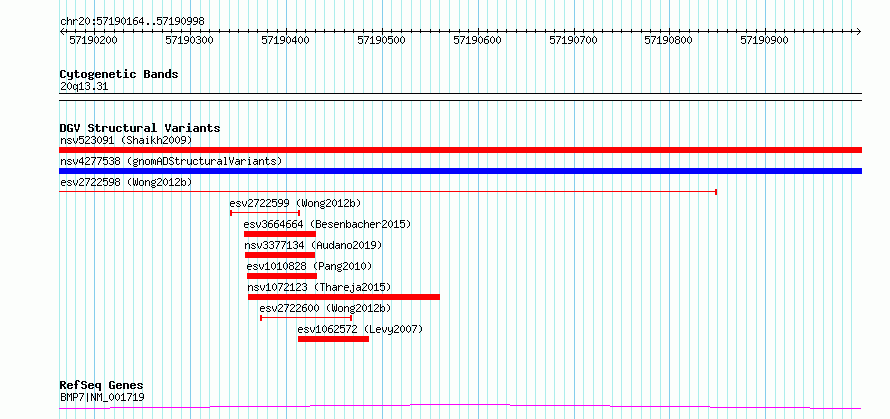Open the esv1010828 (Pang2010) label
890x419 pixels.
pyautogui.click(x=309, y=266)
